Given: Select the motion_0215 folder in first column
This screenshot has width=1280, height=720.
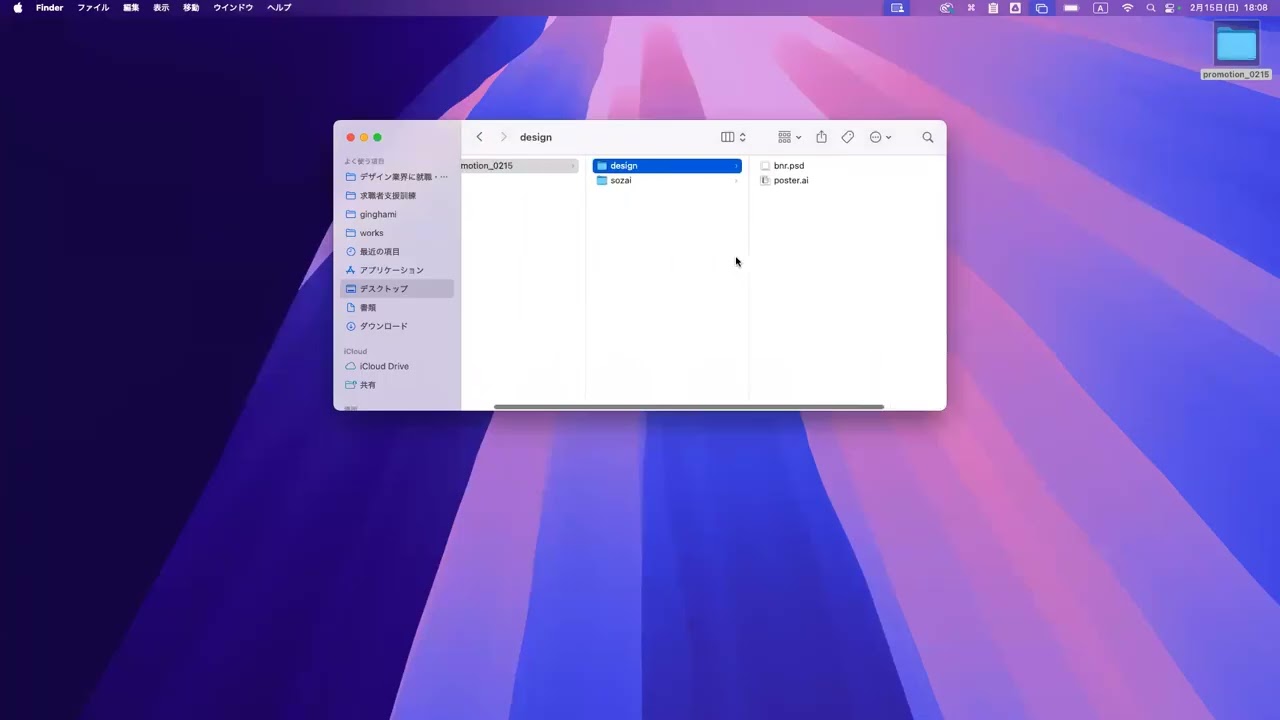Looking at the screenshot, I should [x=519, y=166].
